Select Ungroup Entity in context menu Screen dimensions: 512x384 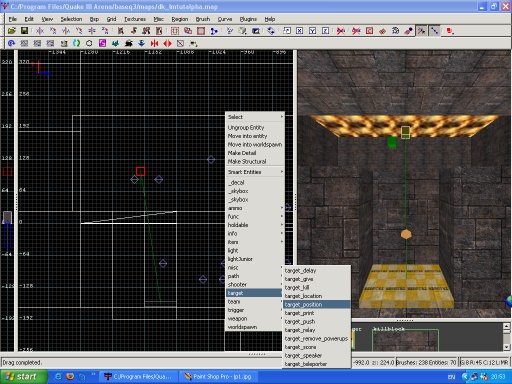(255, 128)
